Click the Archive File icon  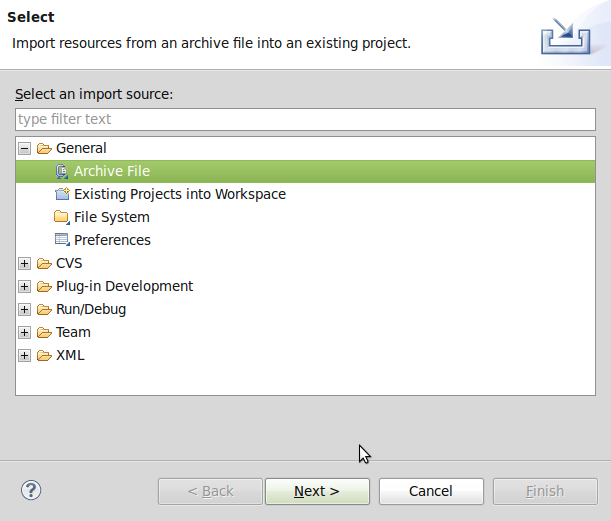tap(62, 171)
